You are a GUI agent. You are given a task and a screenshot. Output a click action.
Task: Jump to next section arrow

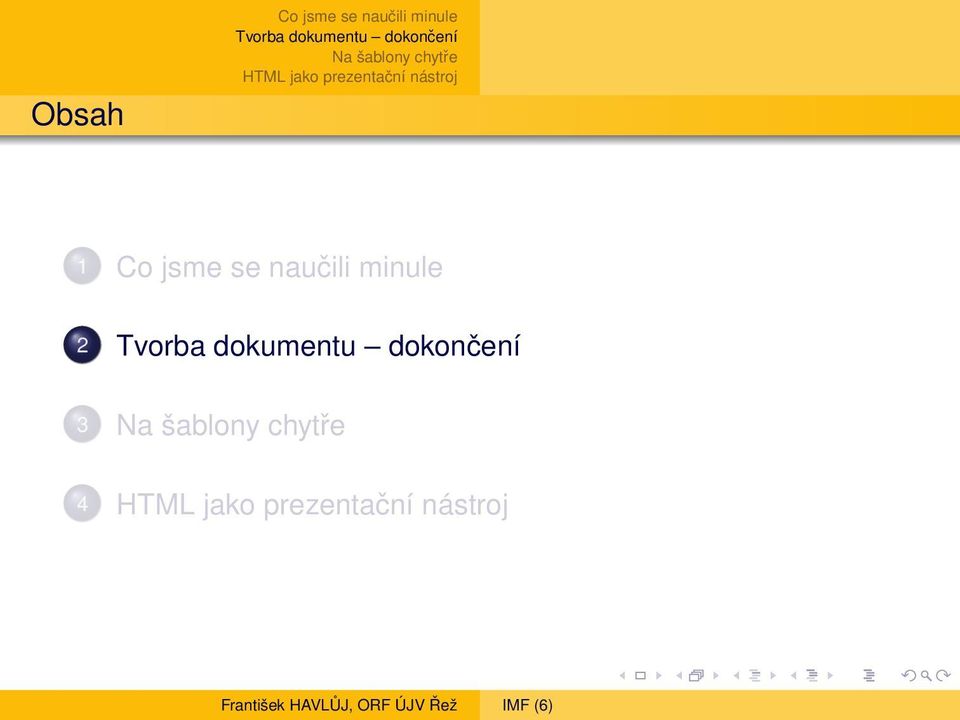pyautogui.click(x=830, y=676)
